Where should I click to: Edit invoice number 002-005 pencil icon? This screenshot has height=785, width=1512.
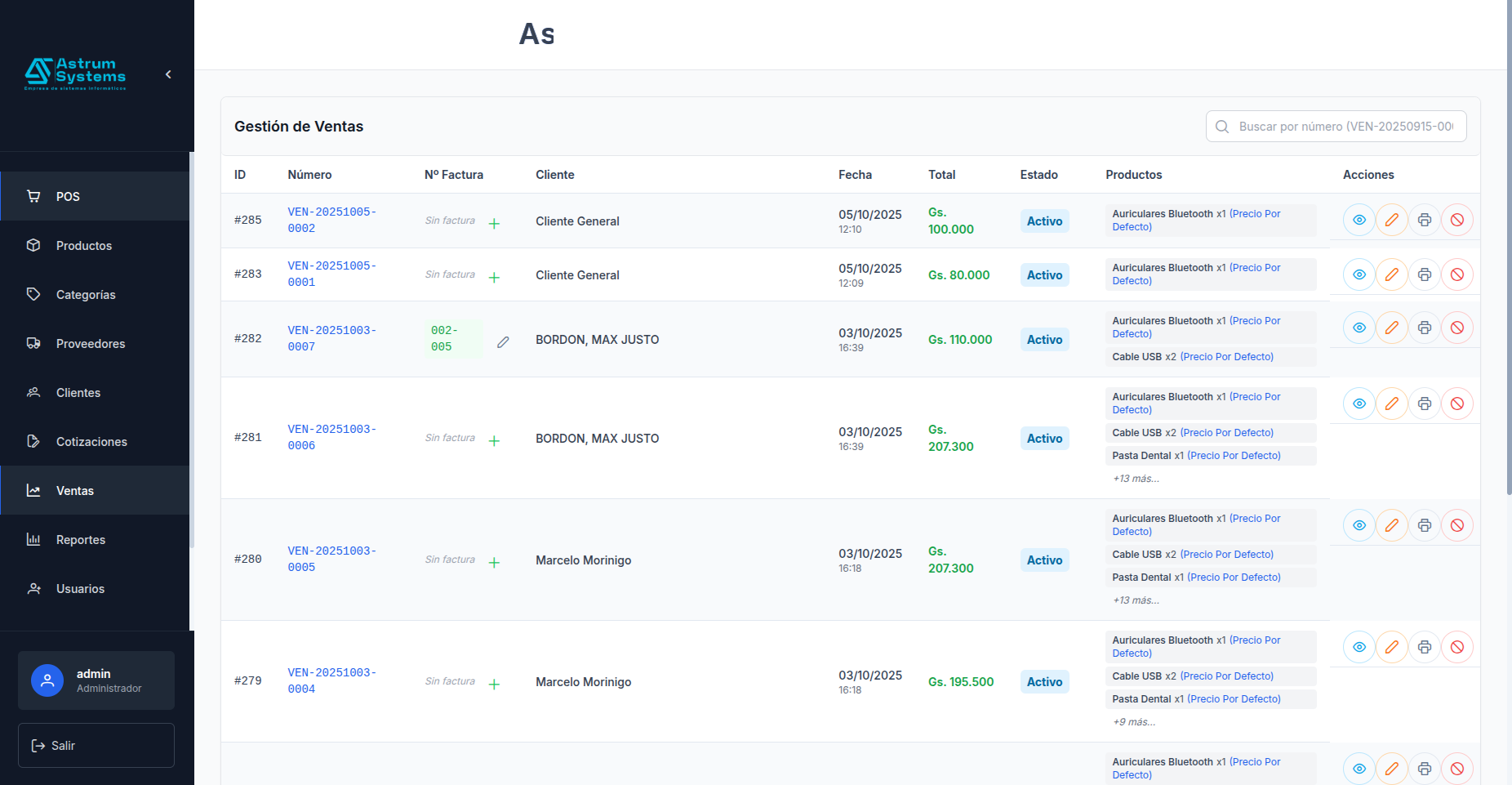503,342
